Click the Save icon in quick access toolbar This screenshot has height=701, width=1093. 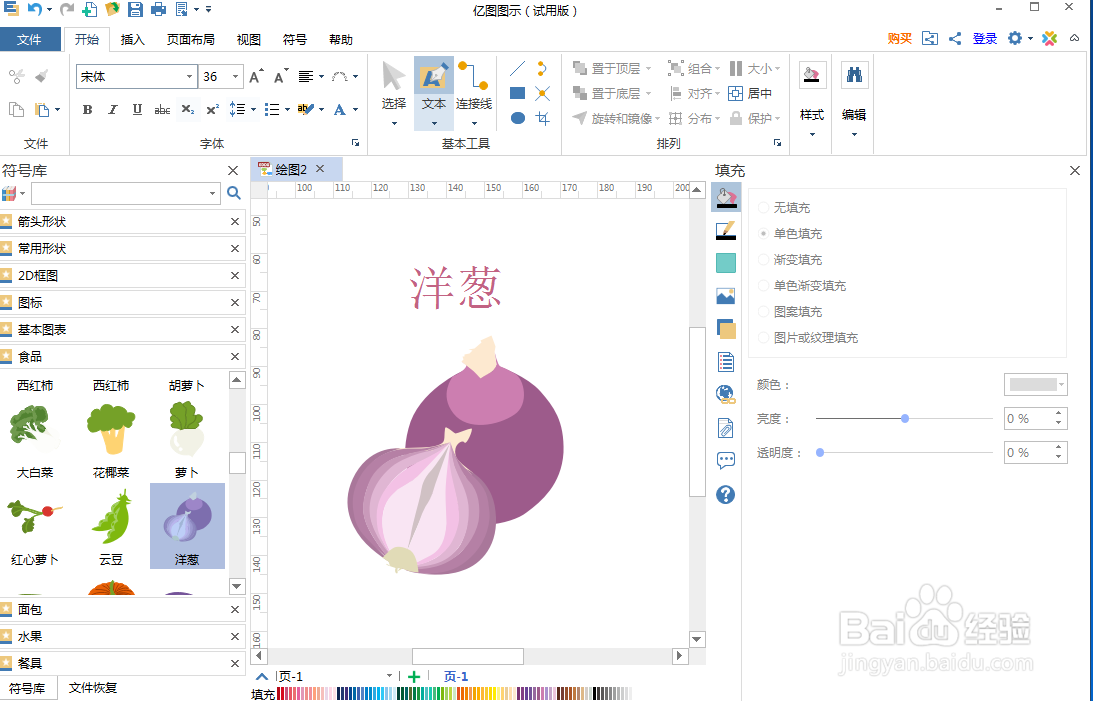[x=135, y=10]
